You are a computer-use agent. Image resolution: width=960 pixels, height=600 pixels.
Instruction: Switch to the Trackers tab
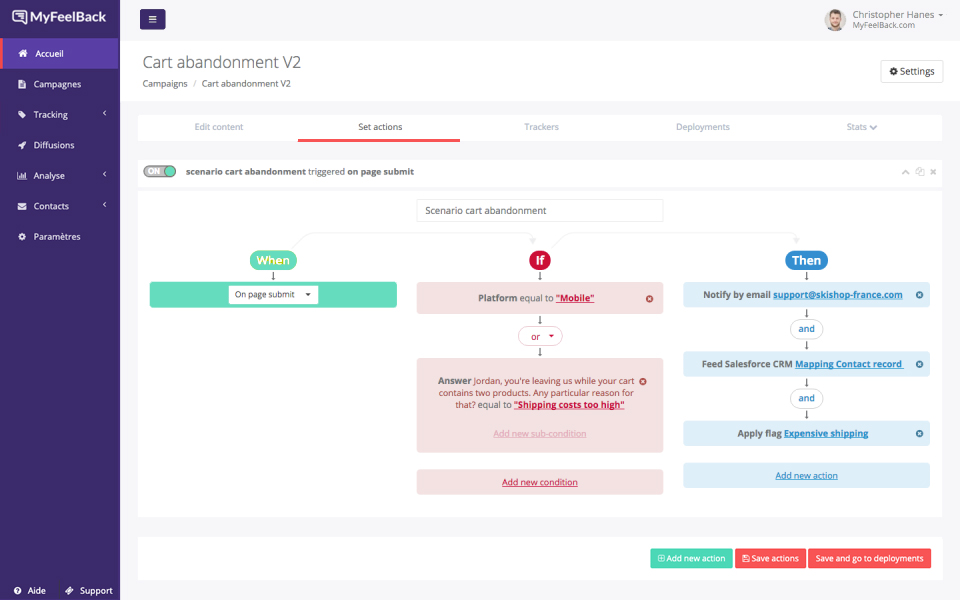click(x=541, y=126)
